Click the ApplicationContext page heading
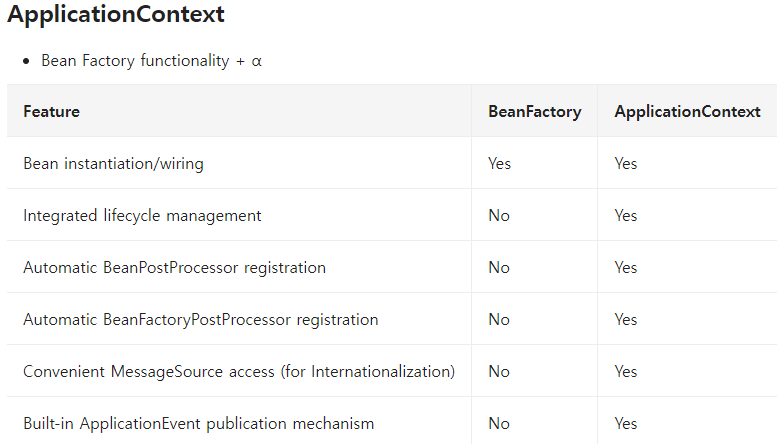778x444 pixels. tap(116, 15)
